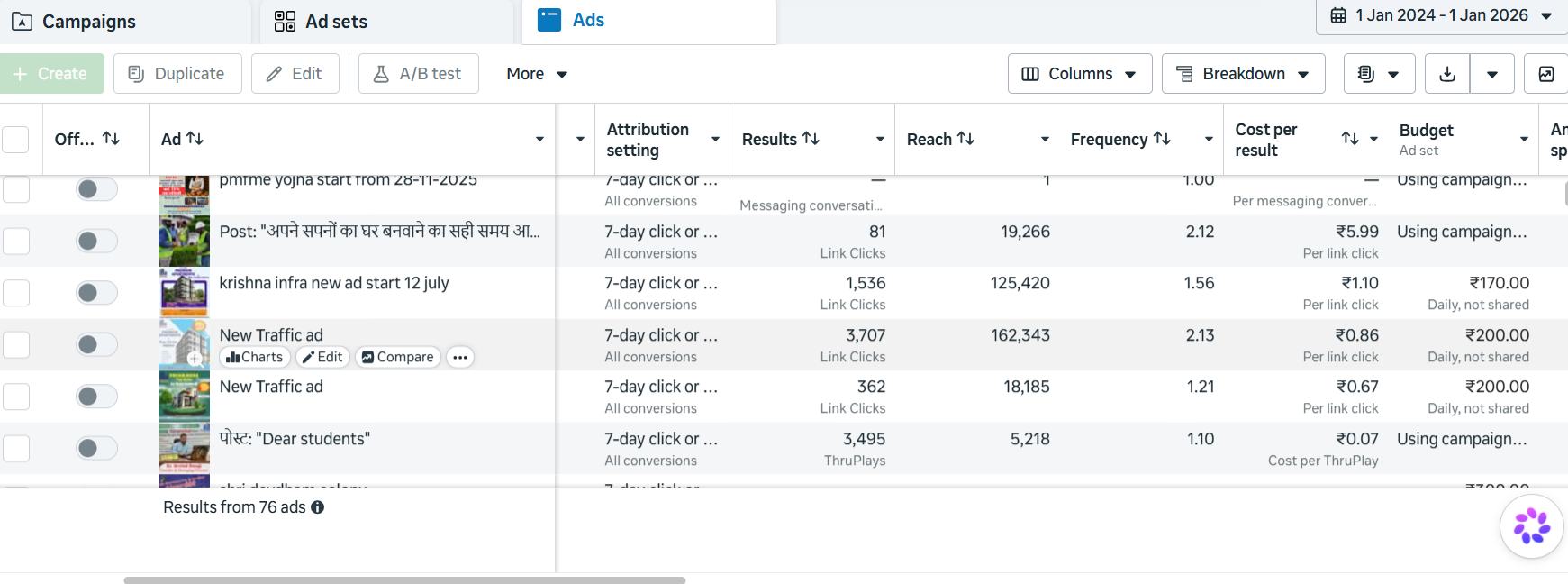Open thumbnail of krishna infra new ad
The width and height of the screenshot is (1568, 584).
pyautogui.click(x=184, y=292)
